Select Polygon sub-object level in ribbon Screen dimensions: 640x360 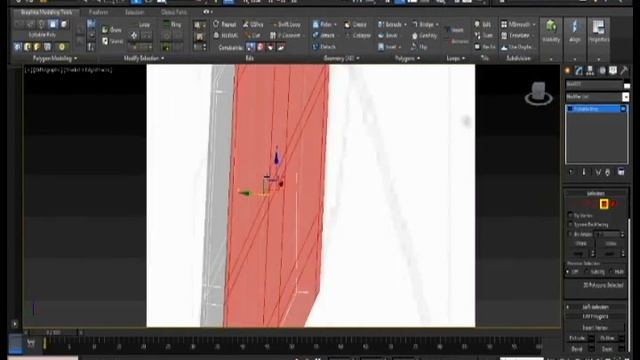click(53, 24)
